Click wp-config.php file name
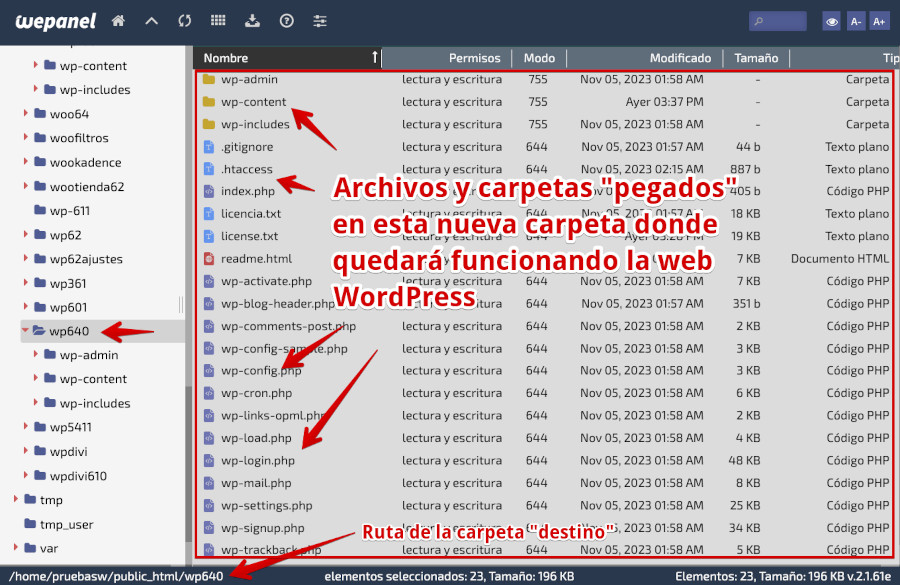 (261, 371)
